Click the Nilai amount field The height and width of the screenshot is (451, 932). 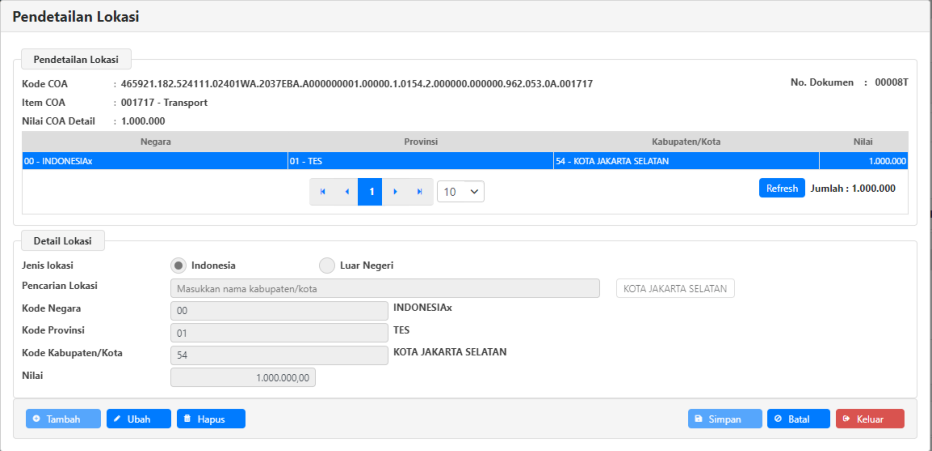[243, 378]
